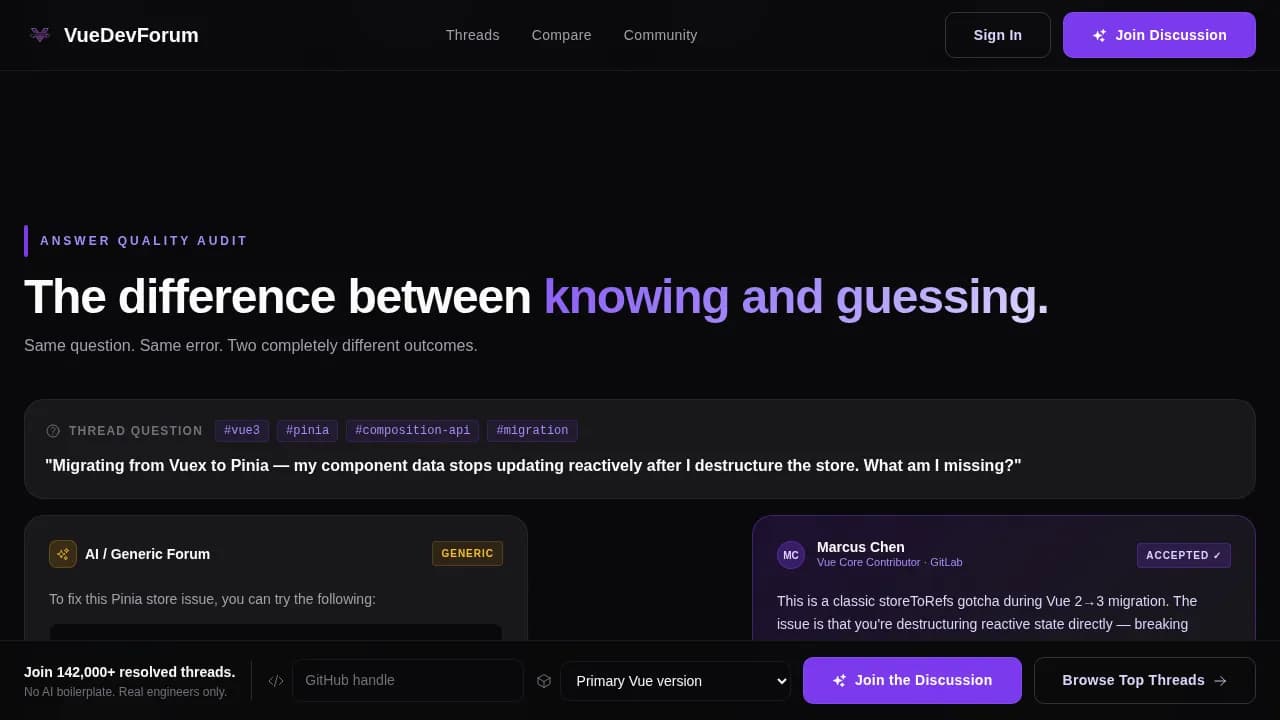
Task: Open the Primary Vue version dropdown
Action: 675,681
